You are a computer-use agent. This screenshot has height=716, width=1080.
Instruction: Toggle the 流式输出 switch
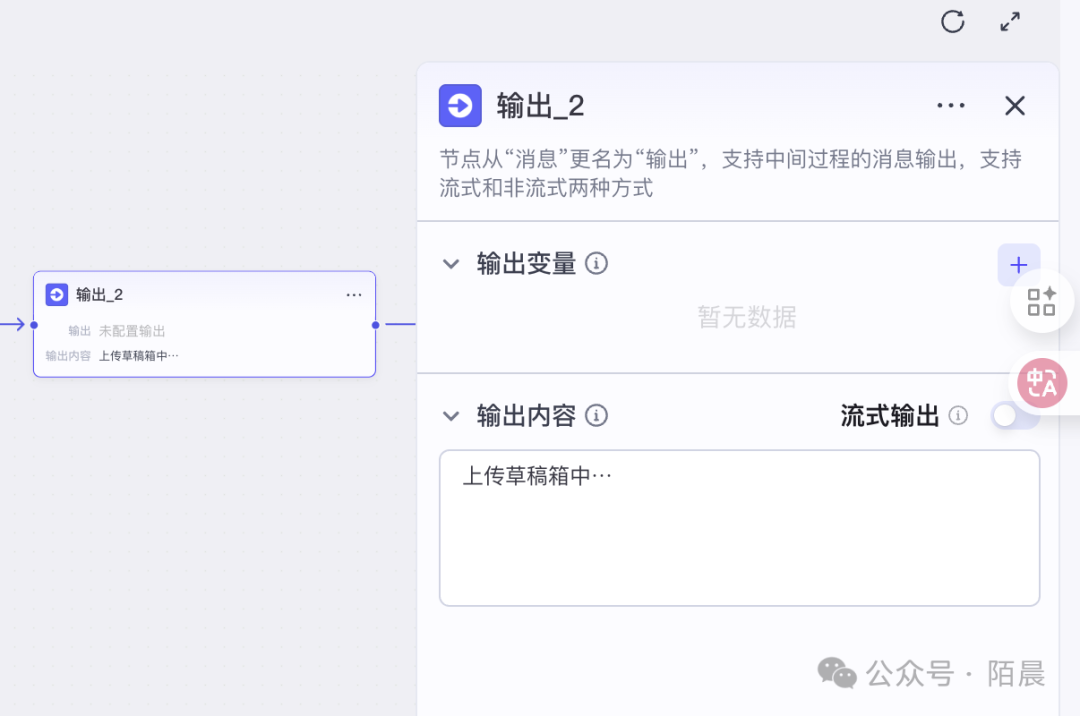point(1013,416)
